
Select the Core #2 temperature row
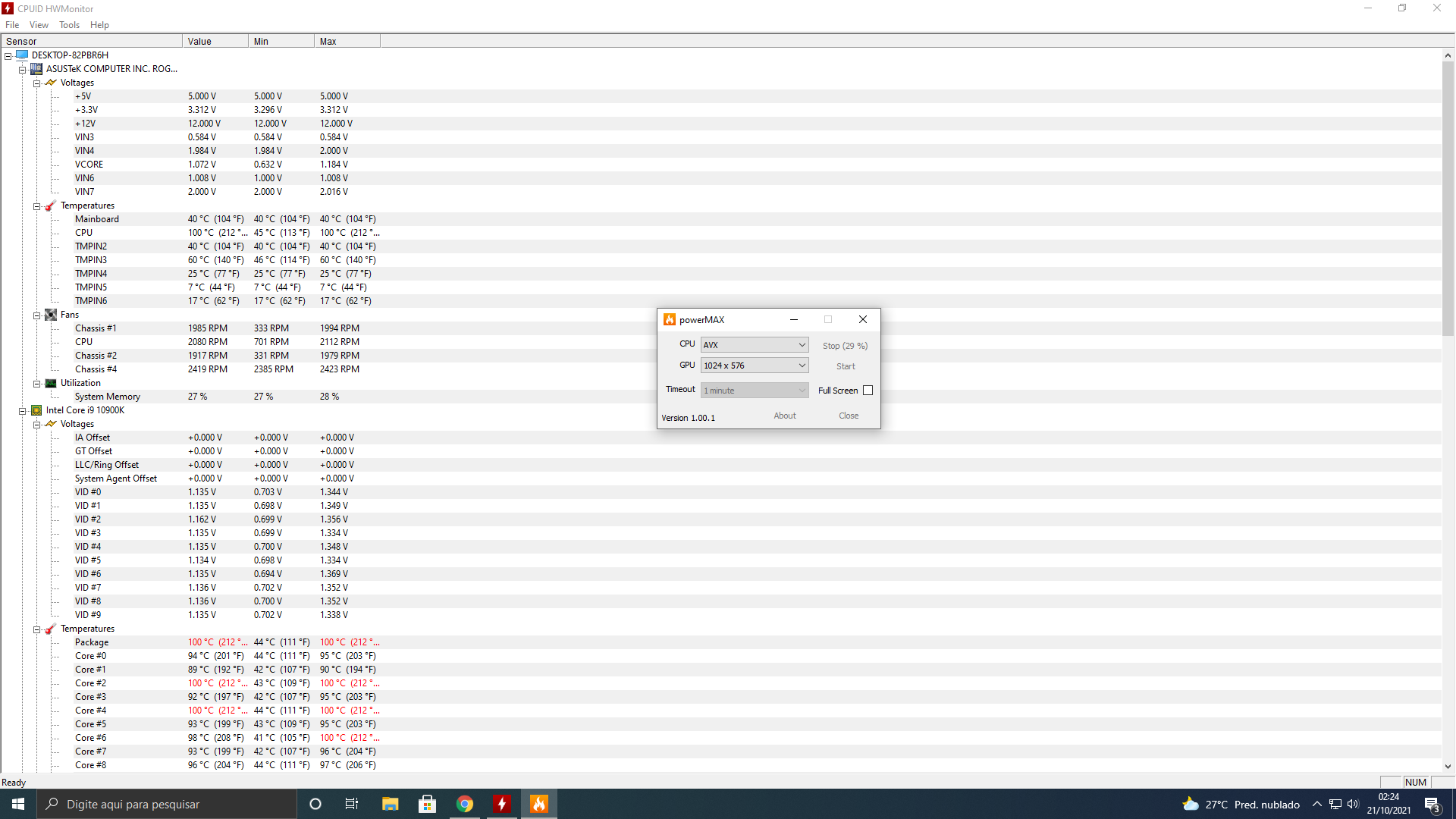coord(720,683)
